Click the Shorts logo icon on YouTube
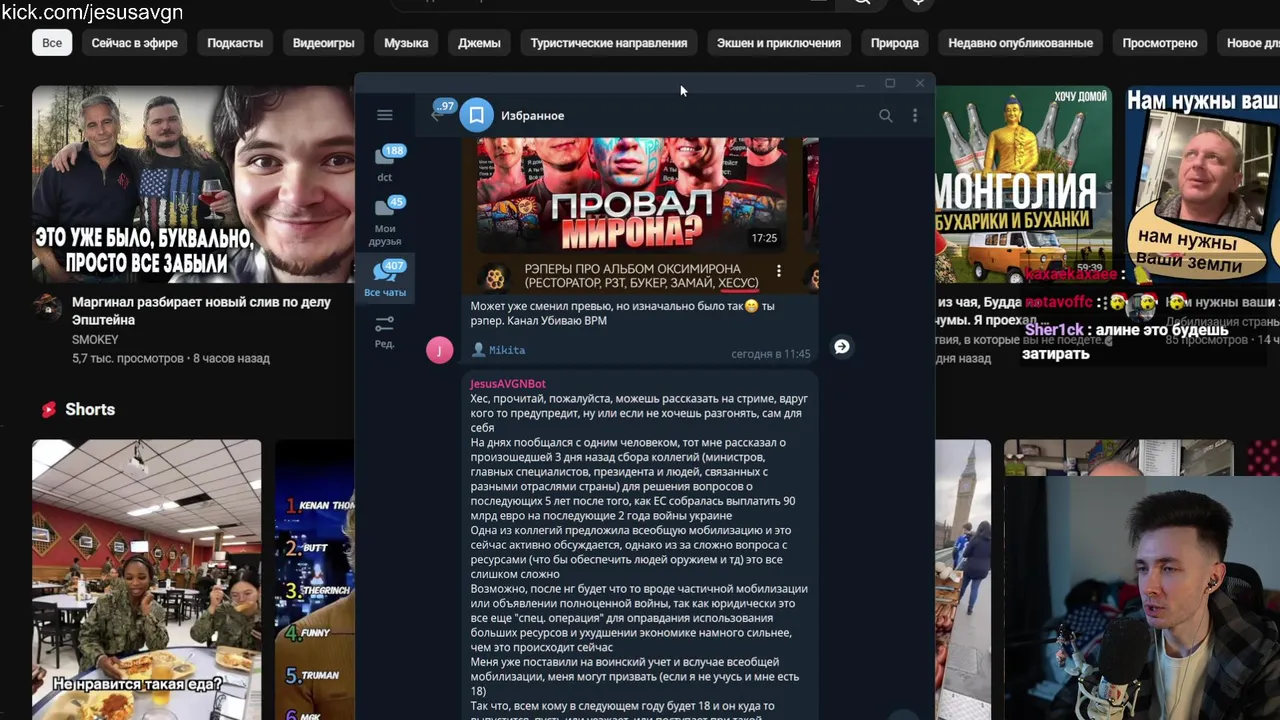The height and width of the screenshot is (720, 1280). click(48, 409)
